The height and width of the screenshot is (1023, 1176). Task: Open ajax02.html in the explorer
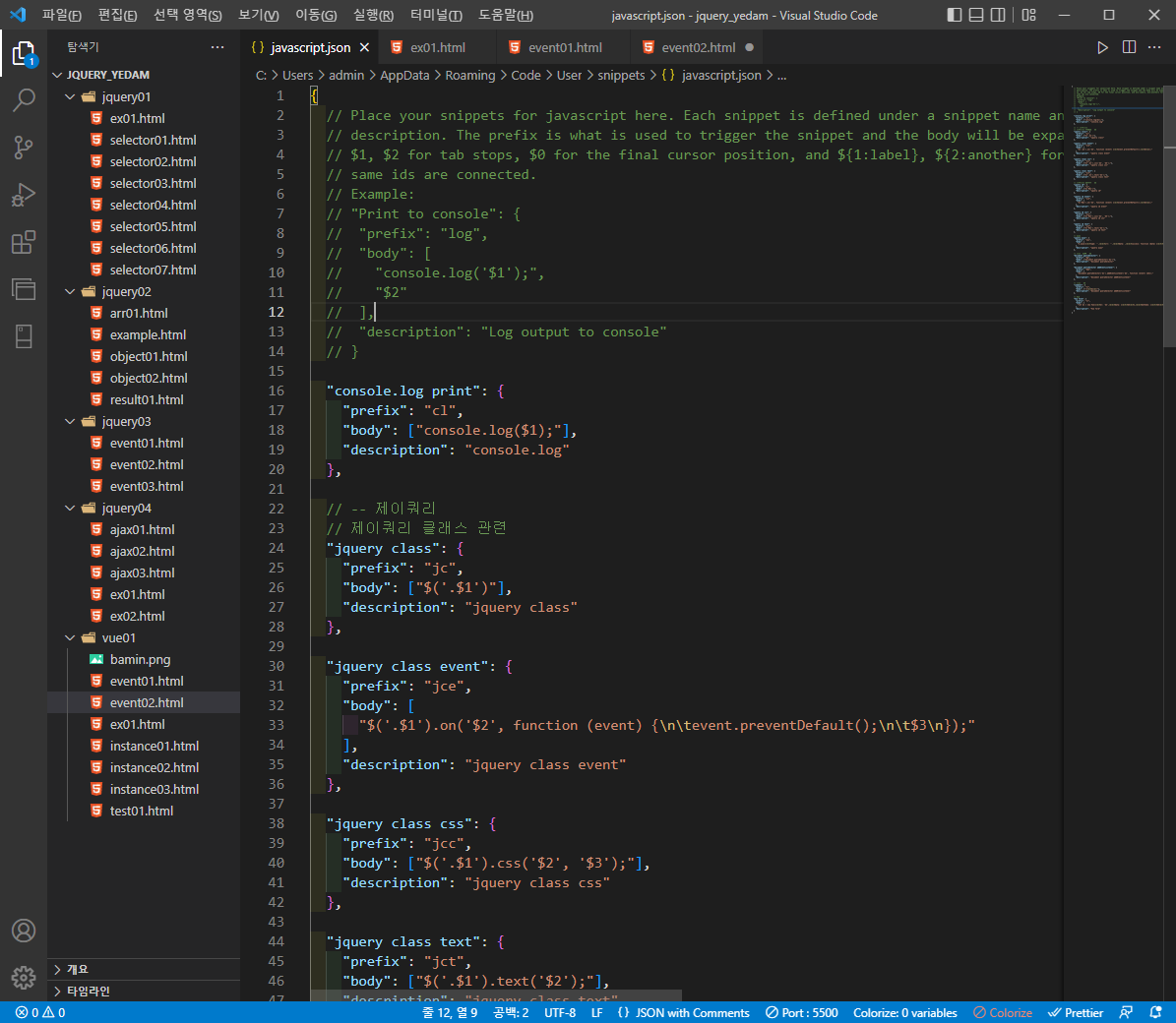(x=142, y=551)
